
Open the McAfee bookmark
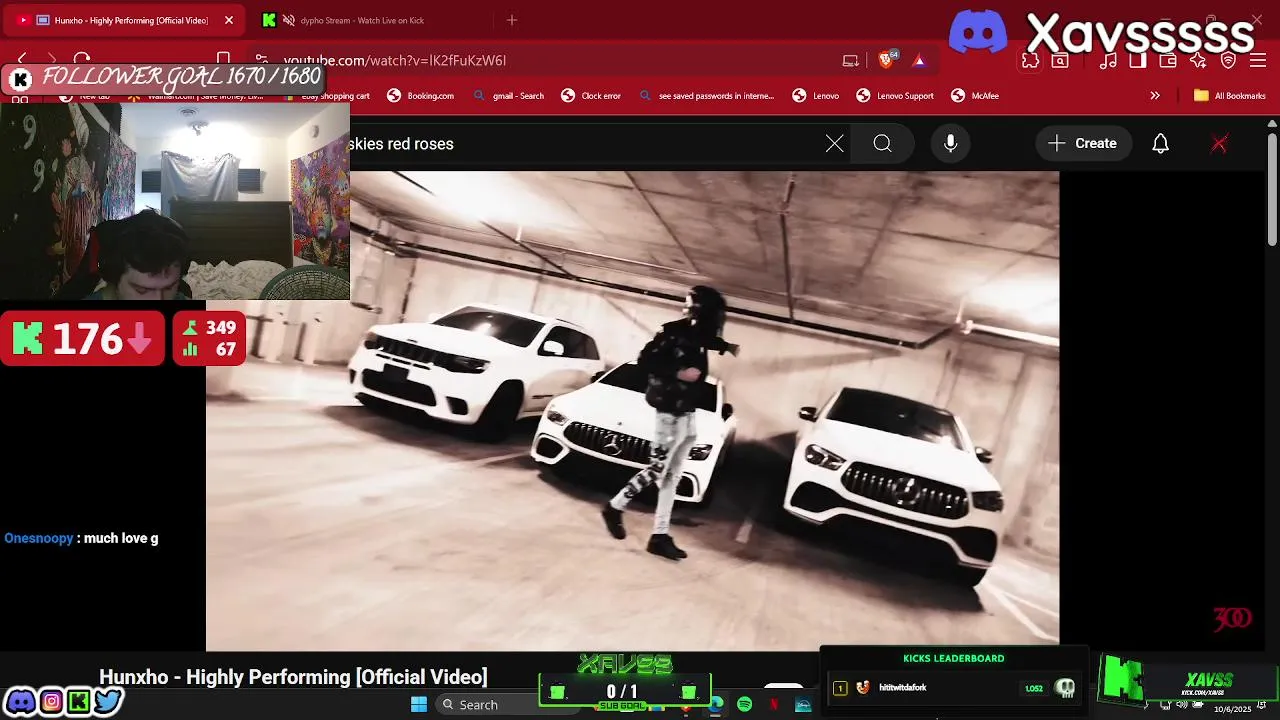pyautogui.click(x=975, y=96)
